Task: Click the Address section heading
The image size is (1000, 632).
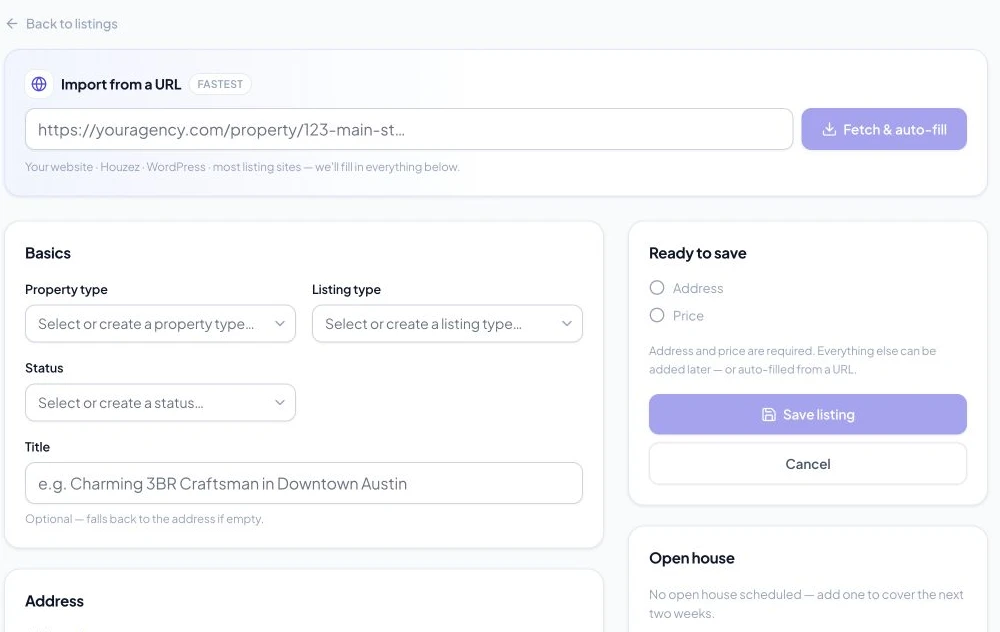Action: [54, 601]
